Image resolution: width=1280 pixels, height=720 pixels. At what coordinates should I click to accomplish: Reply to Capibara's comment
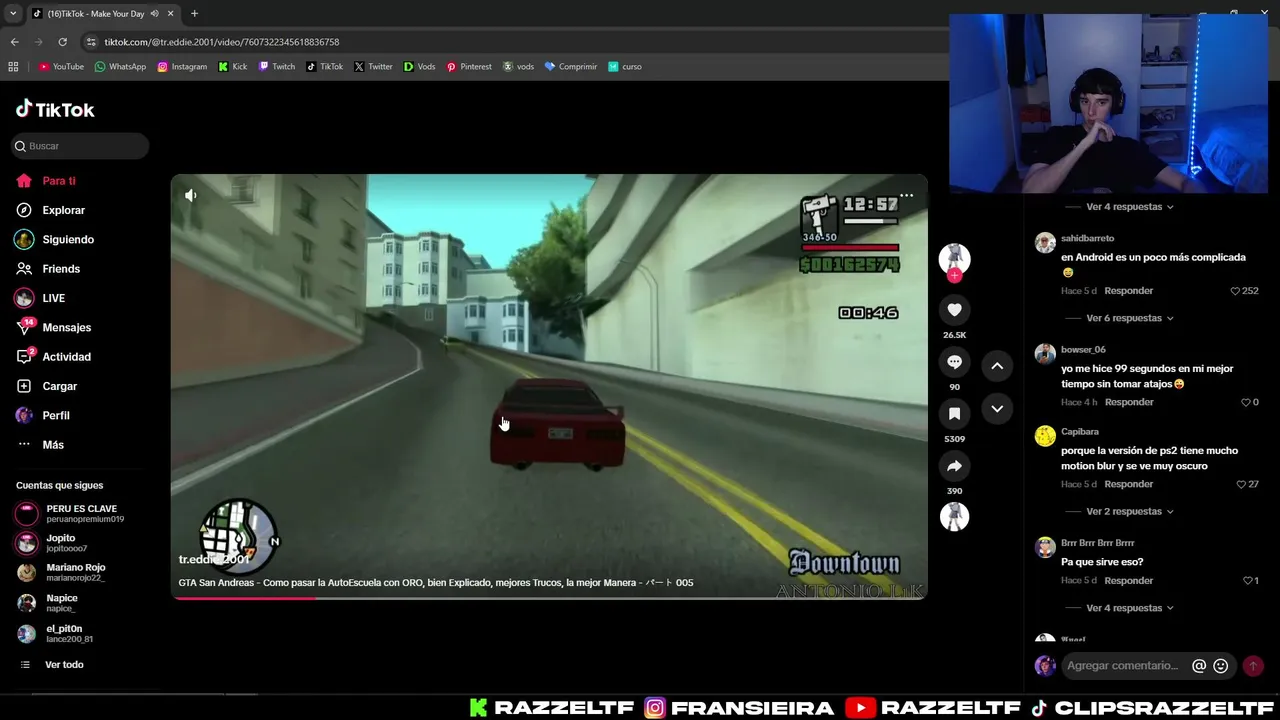tap(1129, 484)
